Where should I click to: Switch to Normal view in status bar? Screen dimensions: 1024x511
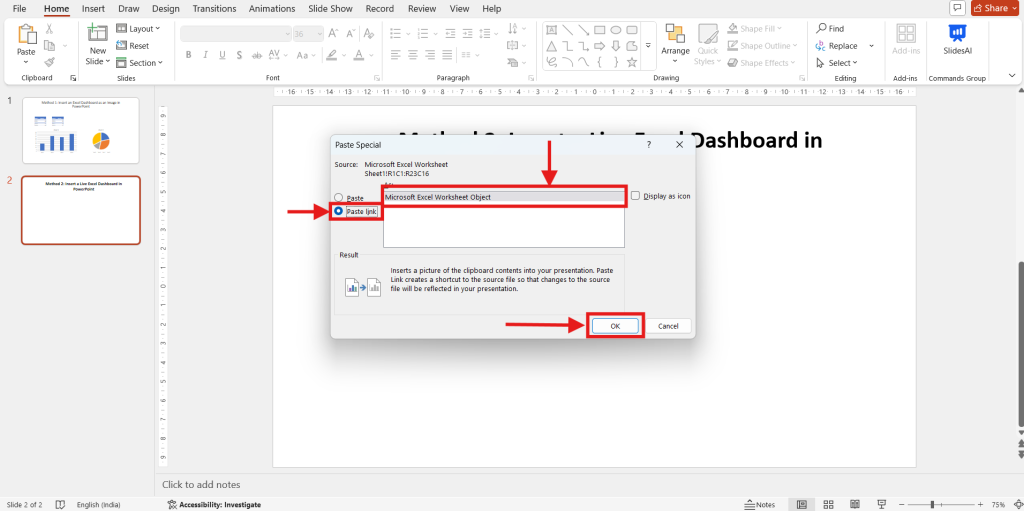click(x=801, y=504)
